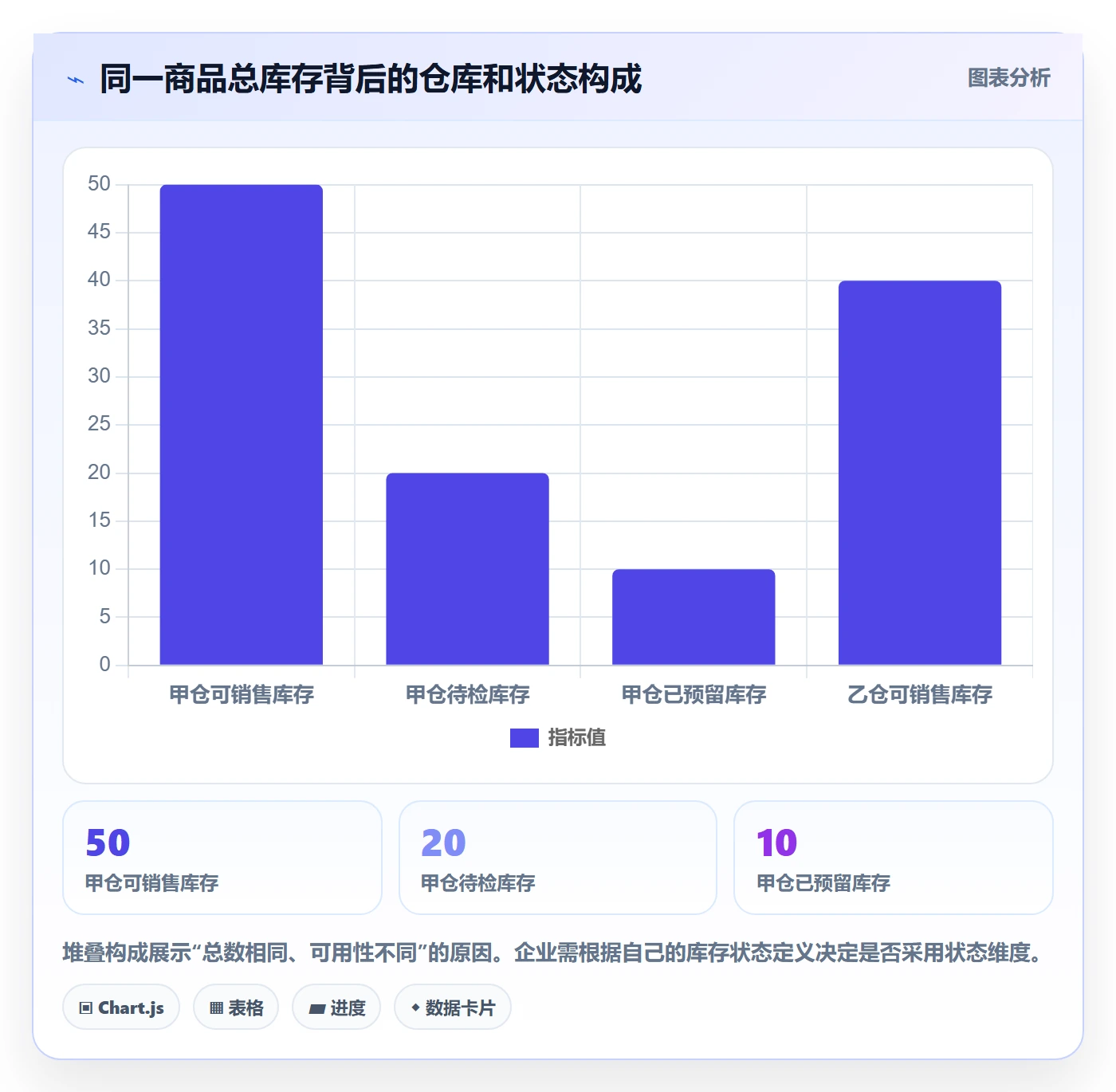
Task: Click the 甲仓可销售库存 x-axis label
Action: click(x=242, y=695)
